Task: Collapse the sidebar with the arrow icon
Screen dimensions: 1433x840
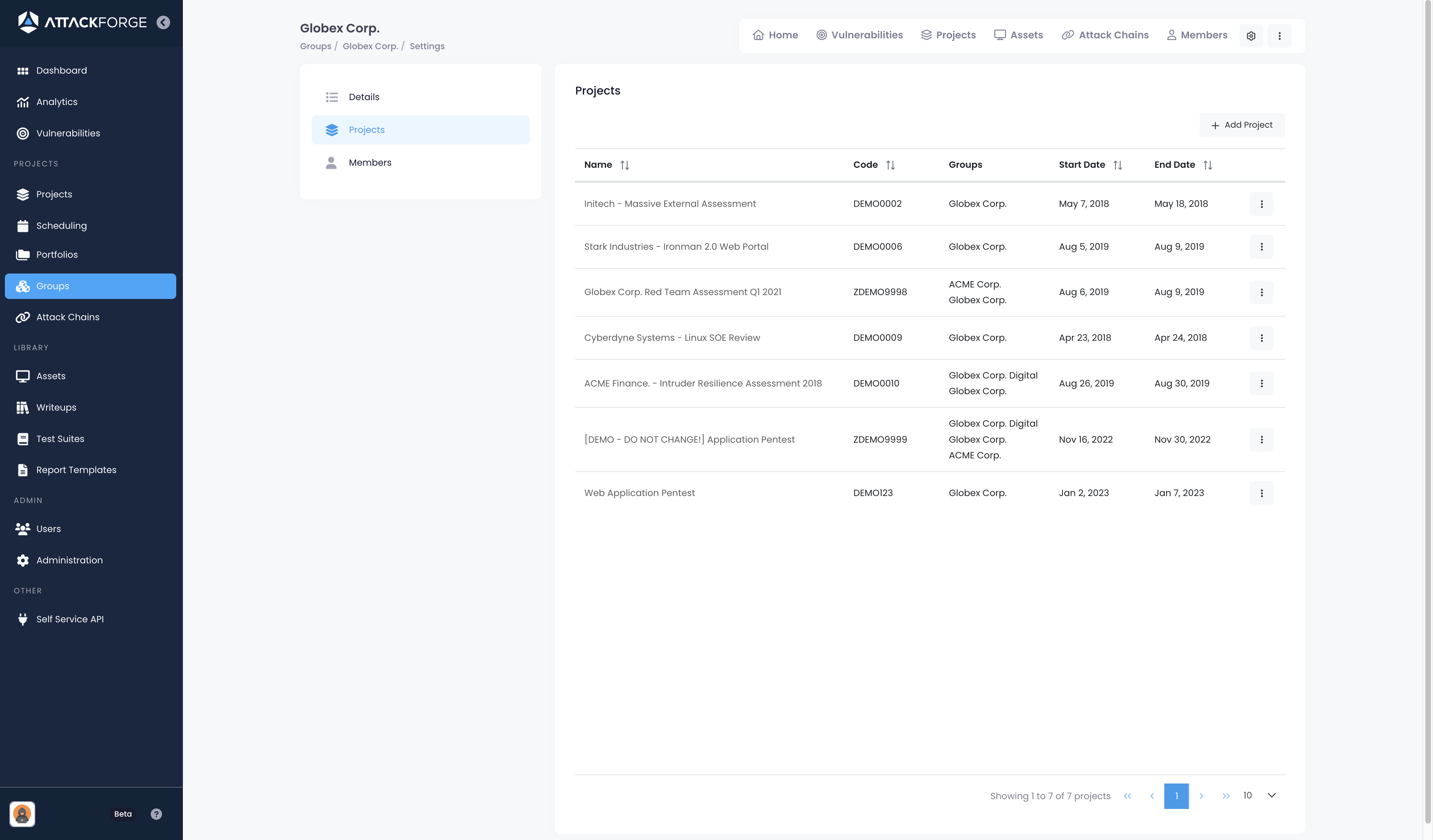Action: [x=163, y=22]
